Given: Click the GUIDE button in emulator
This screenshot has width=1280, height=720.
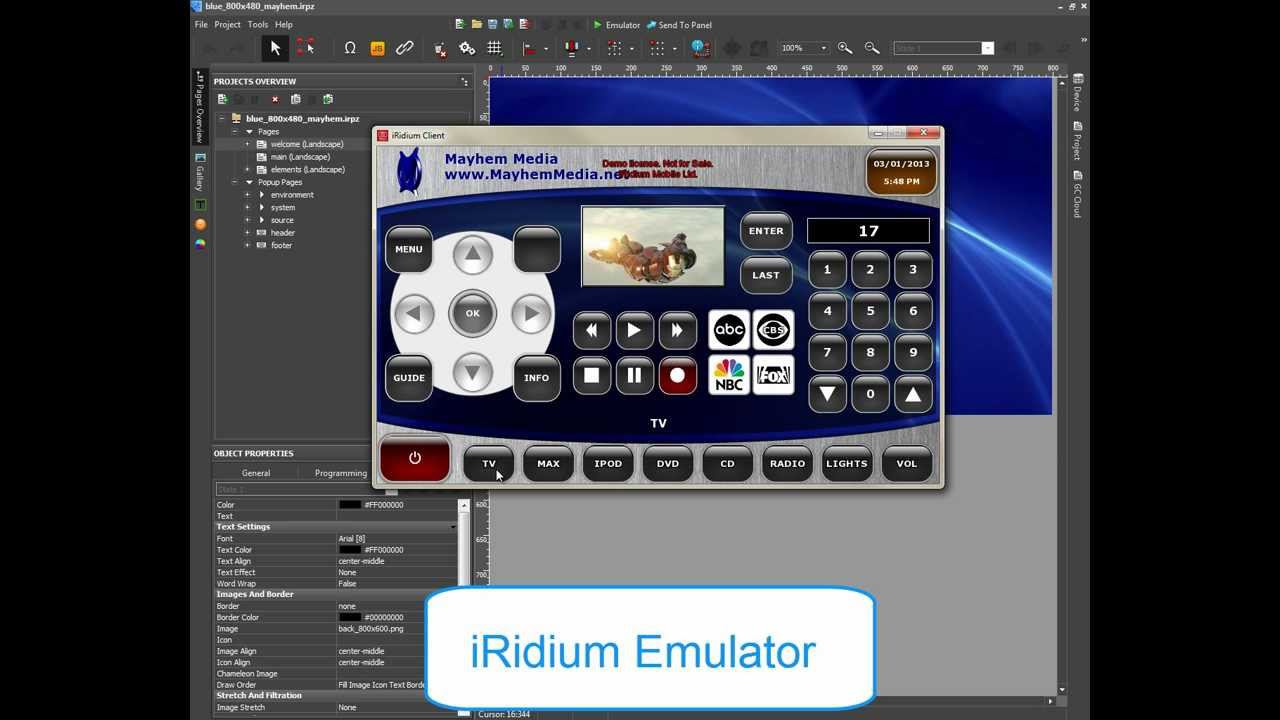Looking at the screenshot, I should coord(409,378).
